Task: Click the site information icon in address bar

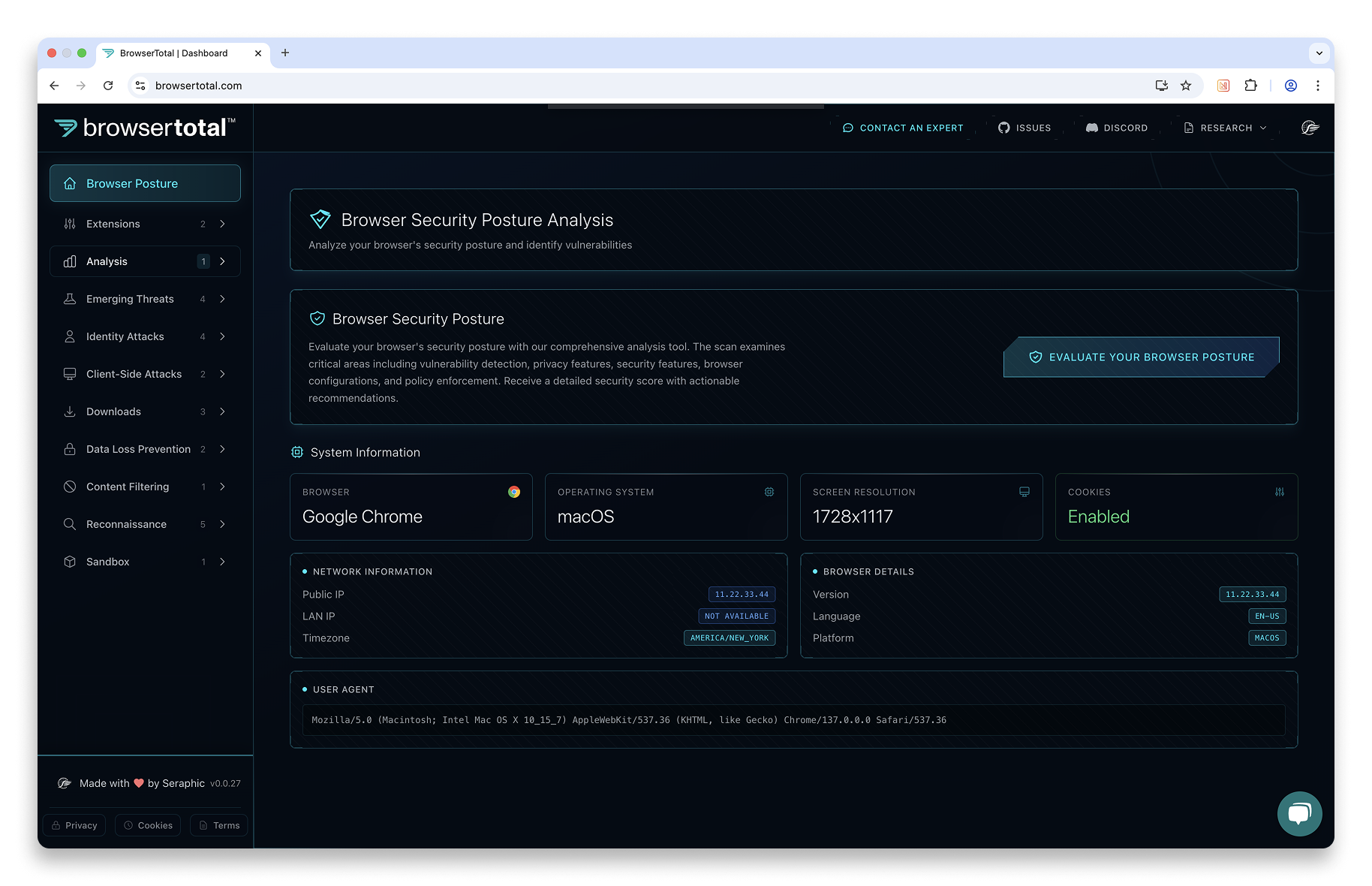Action: pyautogui.click(x=140, y=86)
